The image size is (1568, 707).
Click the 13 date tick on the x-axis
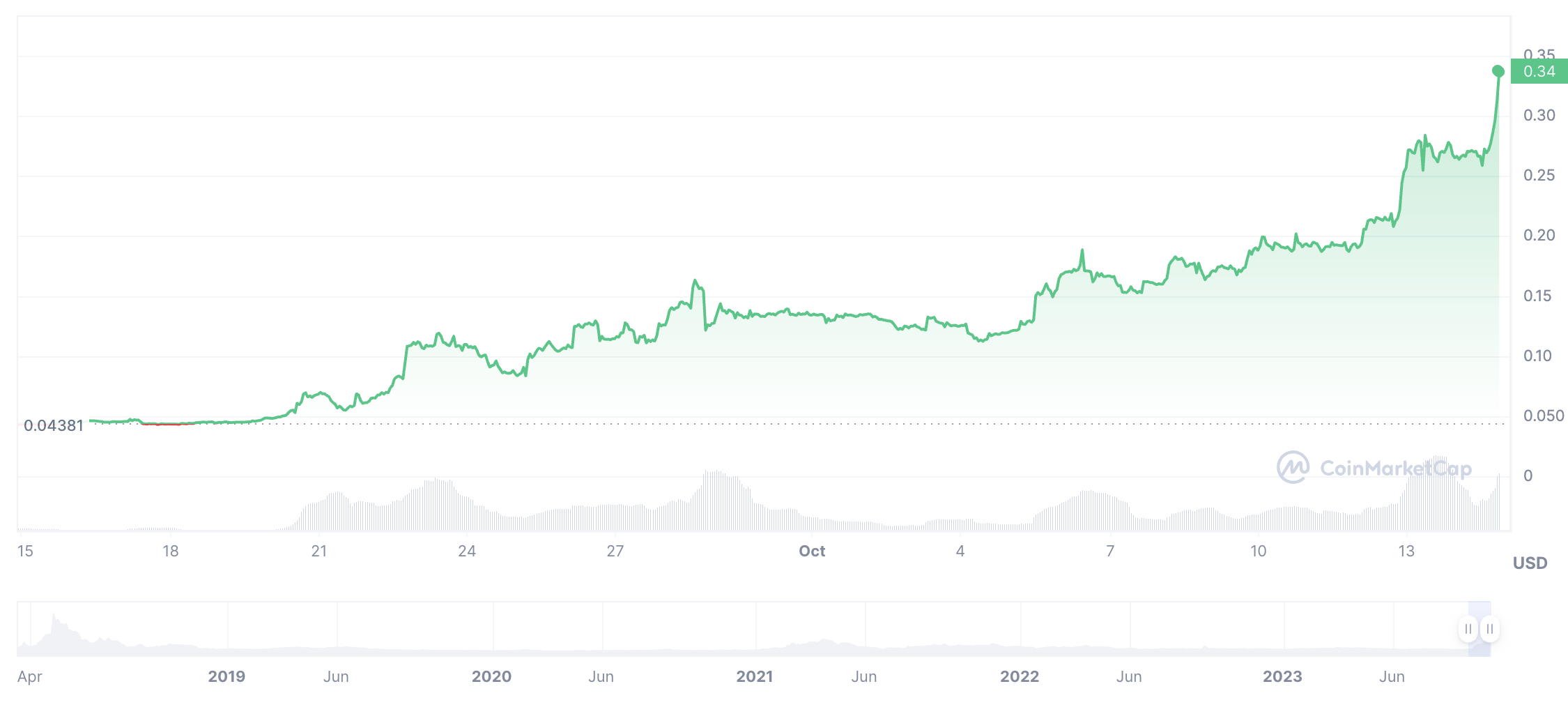click(1406, 551)
